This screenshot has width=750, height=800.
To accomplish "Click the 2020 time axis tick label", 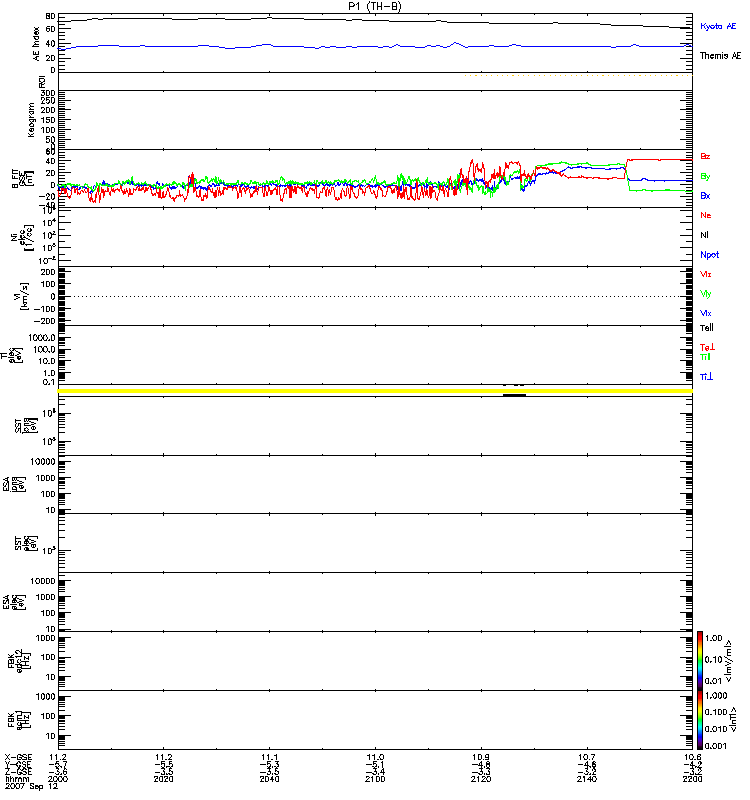I will click(164, 779).
